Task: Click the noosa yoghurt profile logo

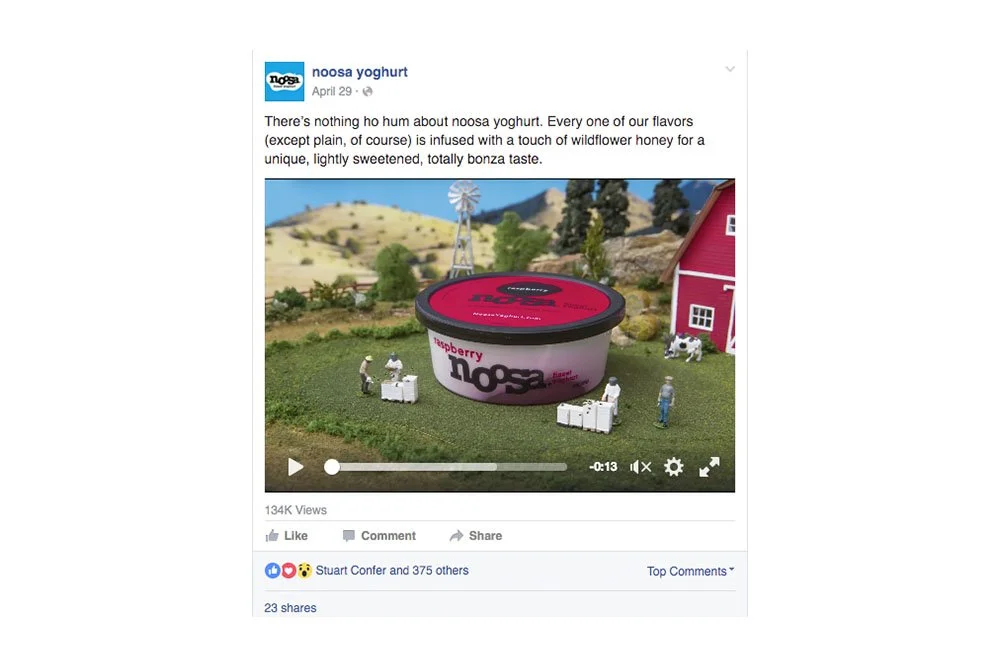Action: (x=284, y=82)
